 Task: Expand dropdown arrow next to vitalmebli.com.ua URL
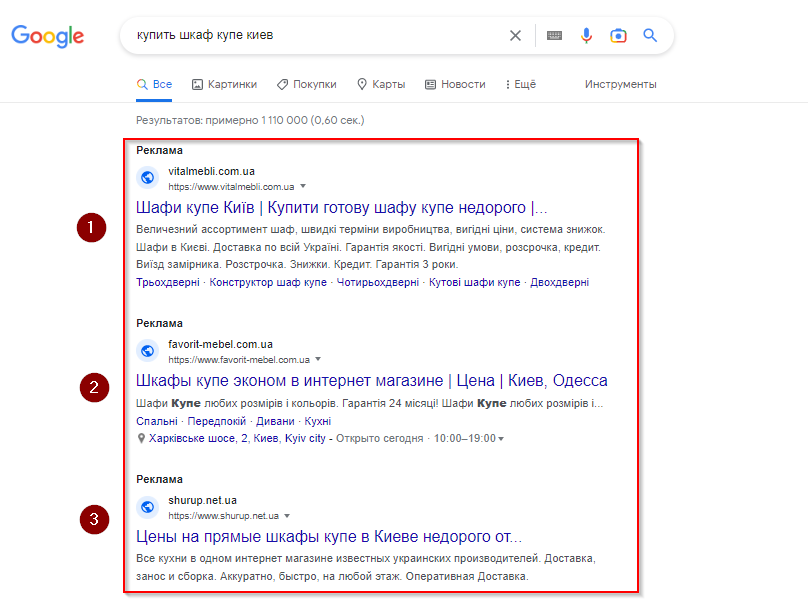[x=303, y=186]
